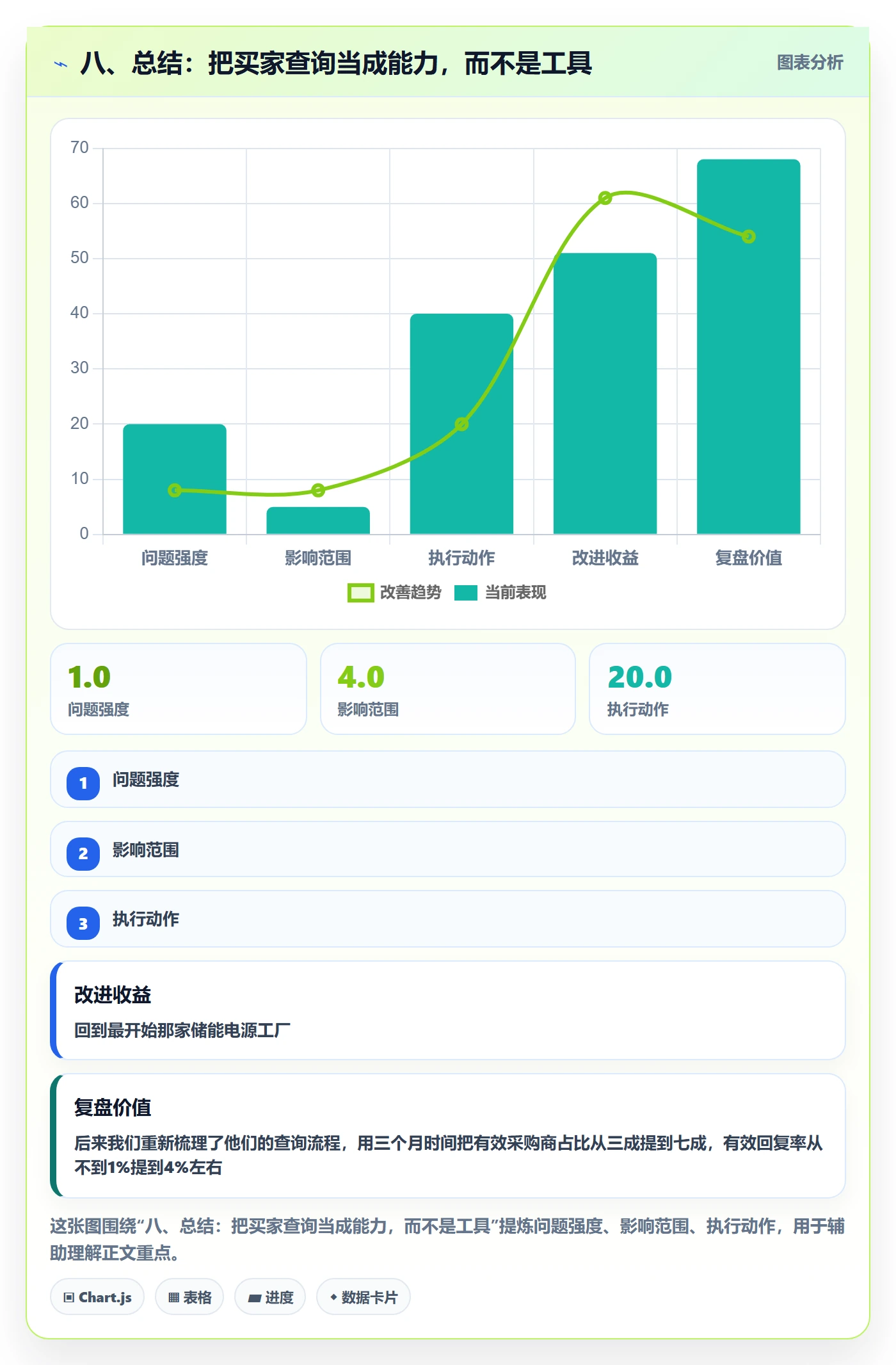
Task: Toggle the 改善趋势 legend swatch
Action: (360, 593)
